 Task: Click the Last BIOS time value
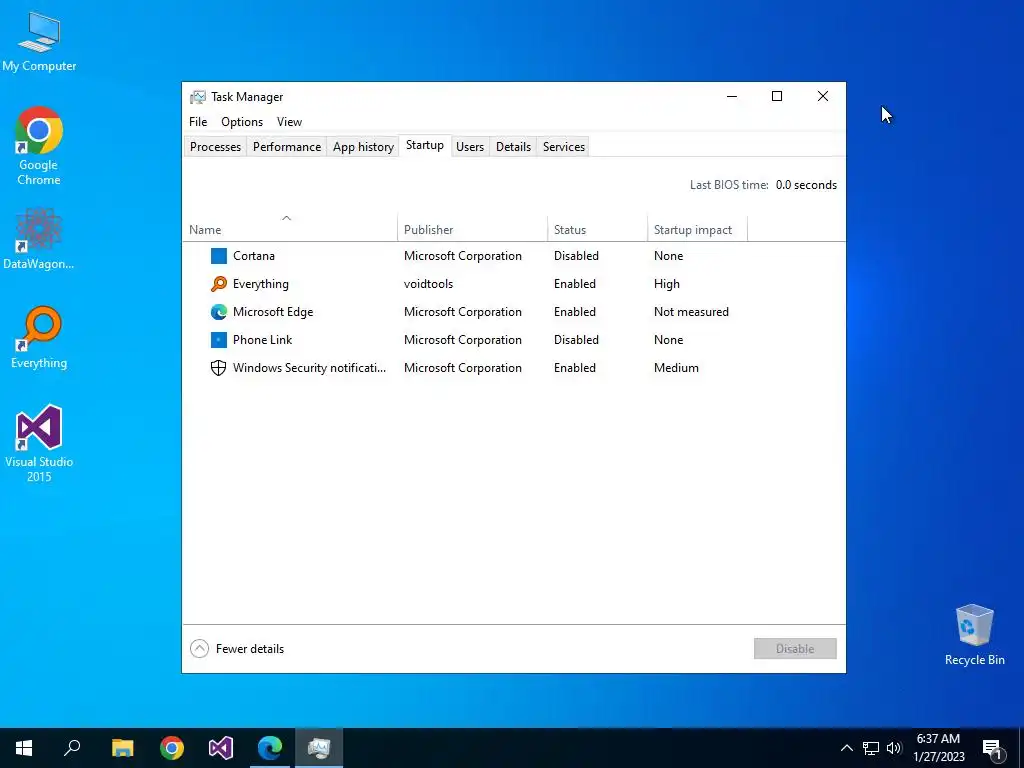tap(806, 185)
